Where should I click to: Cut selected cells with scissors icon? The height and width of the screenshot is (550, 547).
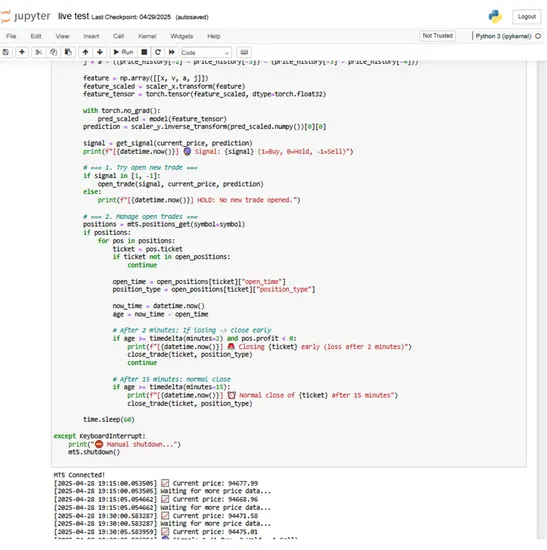(x=39, y=52)
